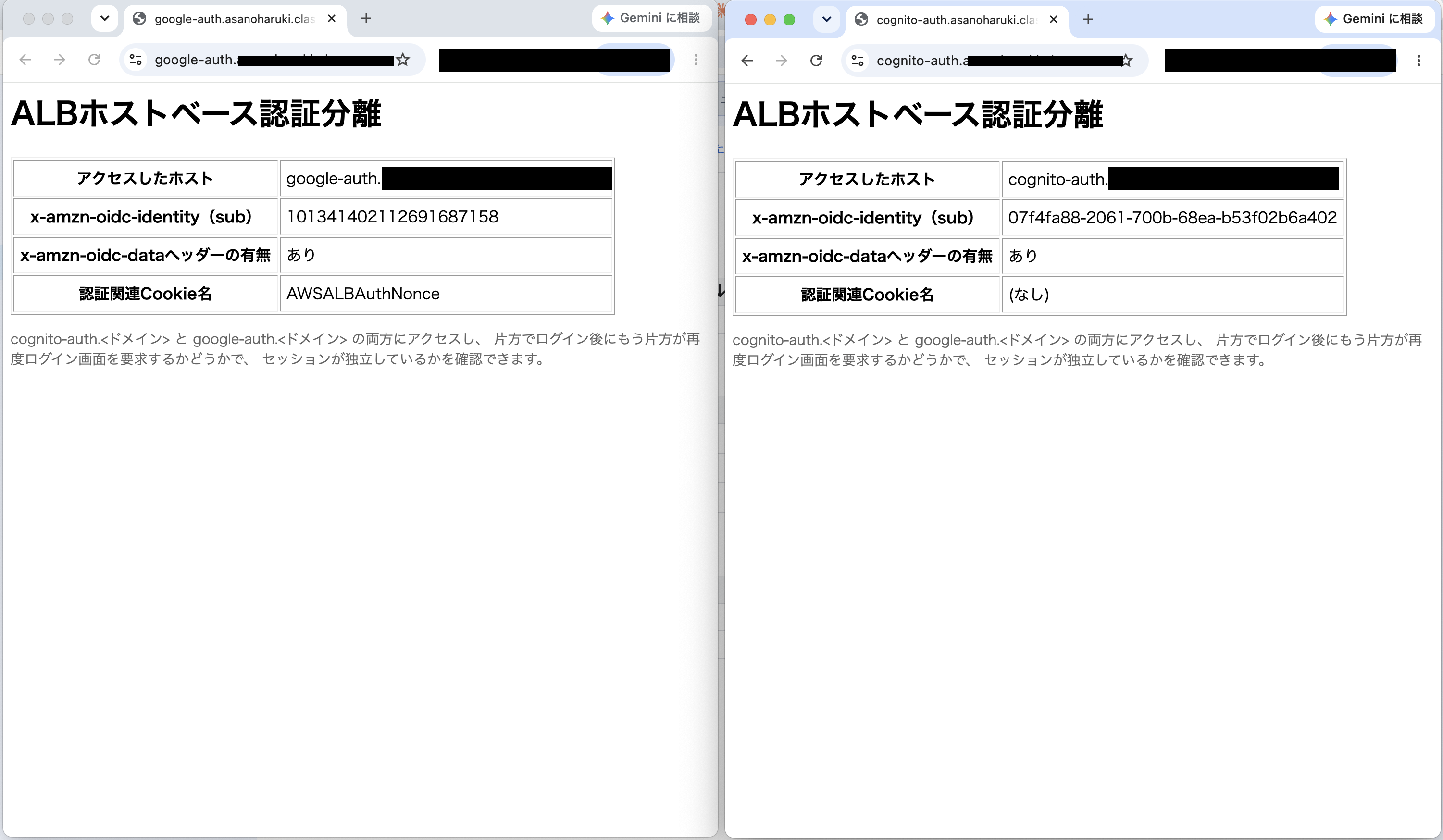
Task: Click x-amzn-oidc-identity (sub) header in right table
Action: [x=867, y=218]
